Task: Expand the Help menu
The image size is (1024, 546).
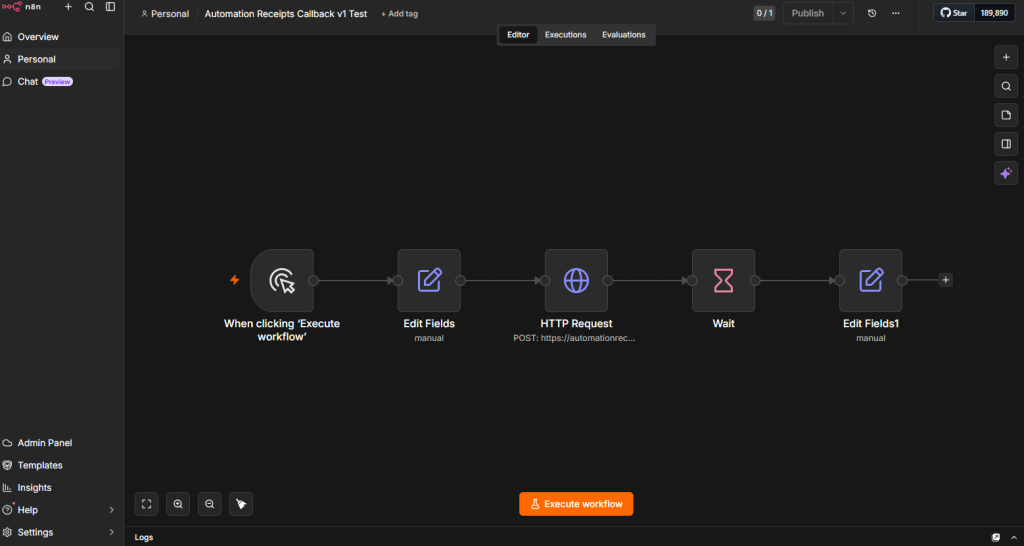Action: pos(60,509)
